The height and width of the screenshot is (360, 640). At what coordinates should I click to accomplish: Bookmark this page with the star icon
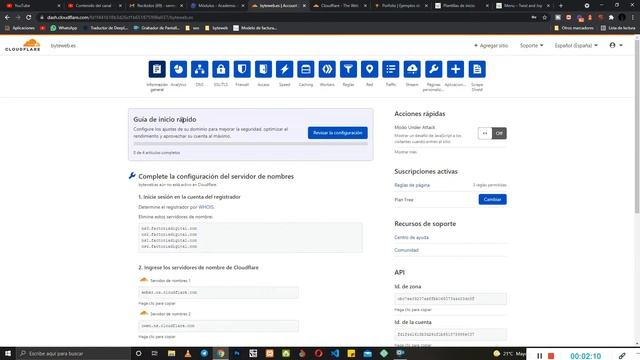click(544, 18)
